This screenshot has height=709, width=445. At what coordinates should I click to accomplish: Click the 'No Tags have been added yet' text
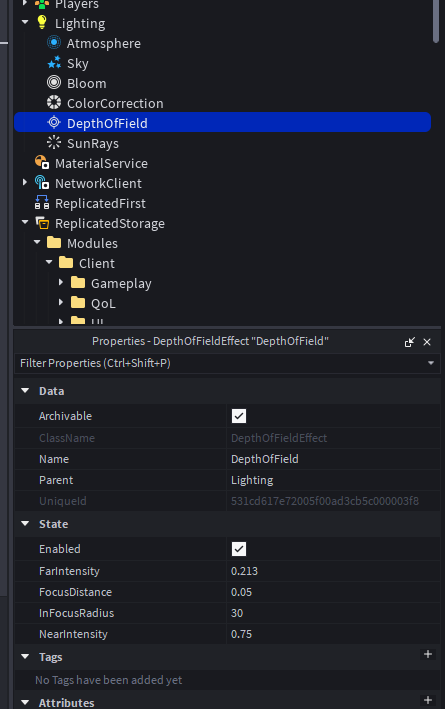click(109, 680)
